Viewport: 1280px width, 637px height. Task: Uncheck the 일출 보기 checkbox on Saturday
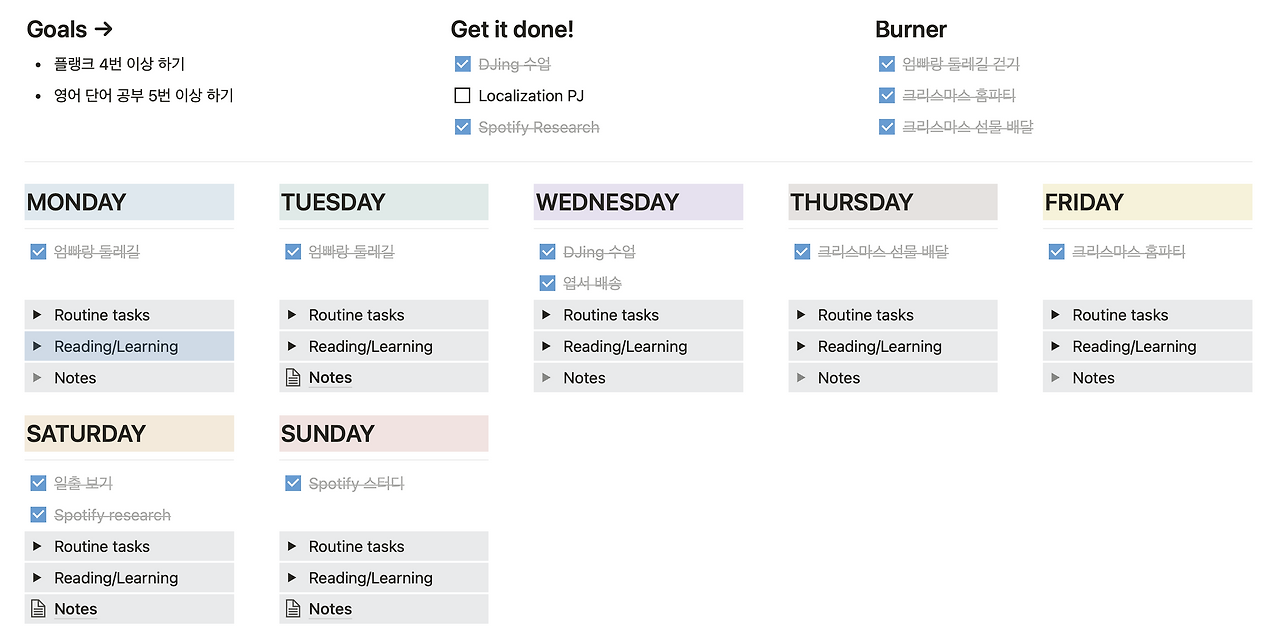[38, 483]
